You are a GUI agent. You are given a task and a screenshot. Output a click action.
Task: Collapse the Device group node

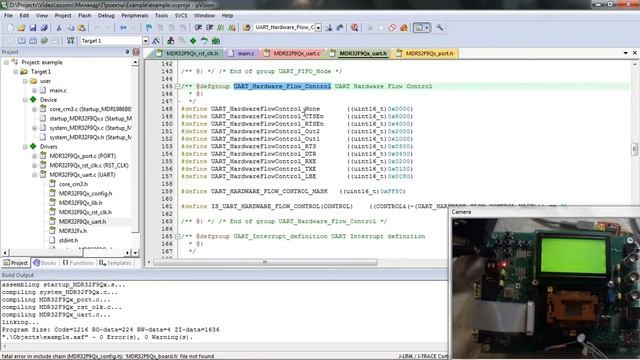(x=25, y=100)
